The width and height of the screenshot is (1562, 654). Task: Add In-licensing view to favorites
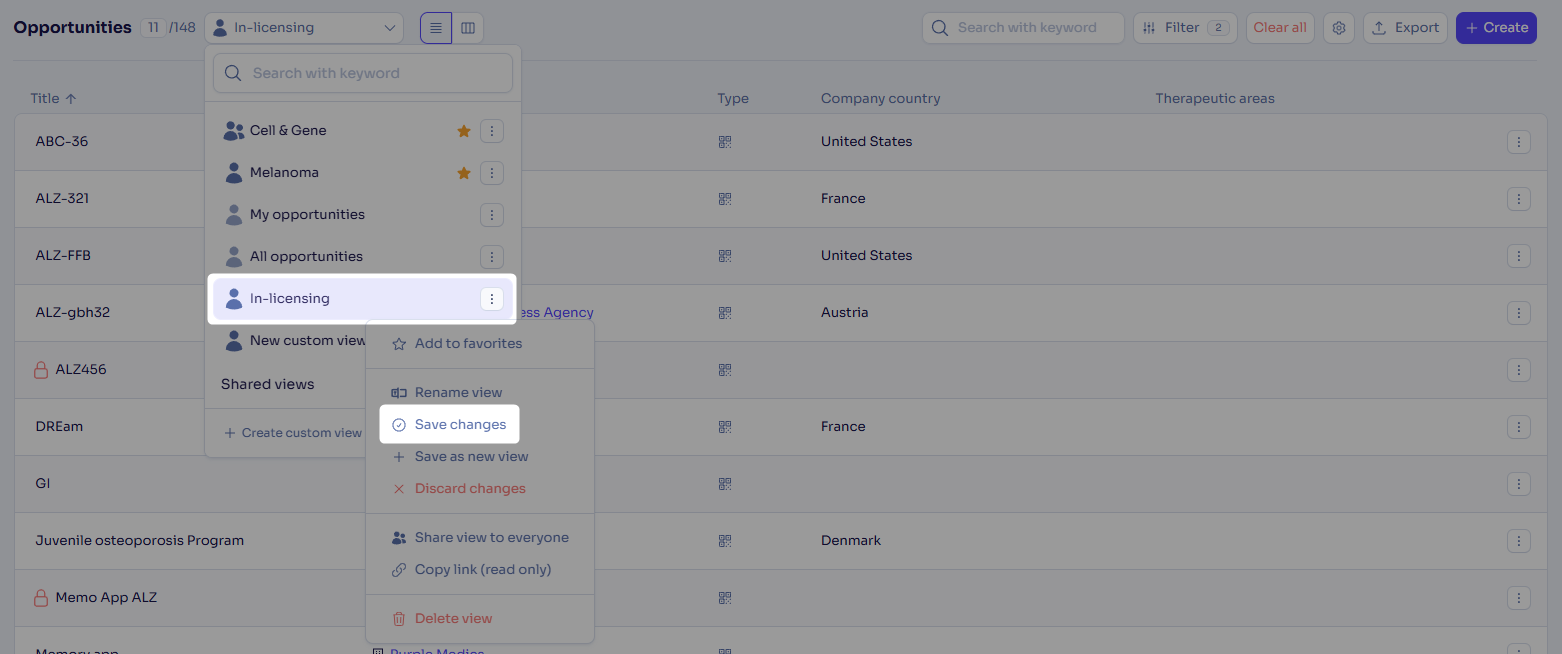468,344
